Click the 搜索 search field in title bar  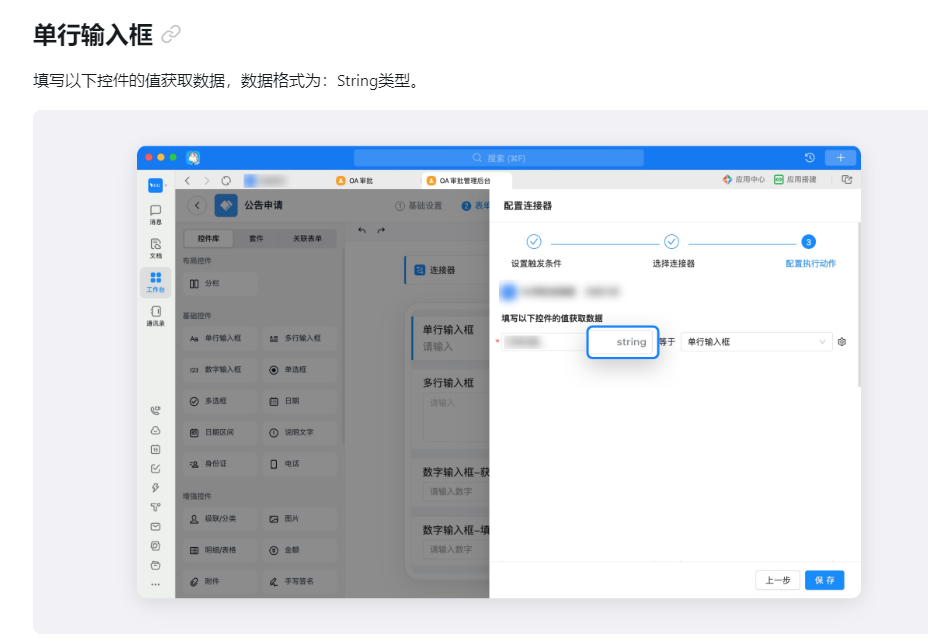pos(499,158)
